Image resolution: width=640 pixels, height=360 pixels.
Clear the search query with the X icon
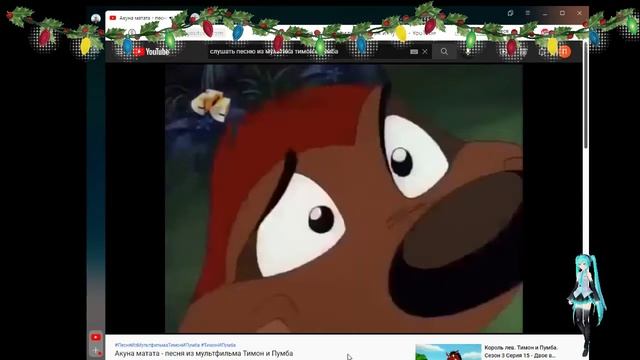(x=425, y=52)
